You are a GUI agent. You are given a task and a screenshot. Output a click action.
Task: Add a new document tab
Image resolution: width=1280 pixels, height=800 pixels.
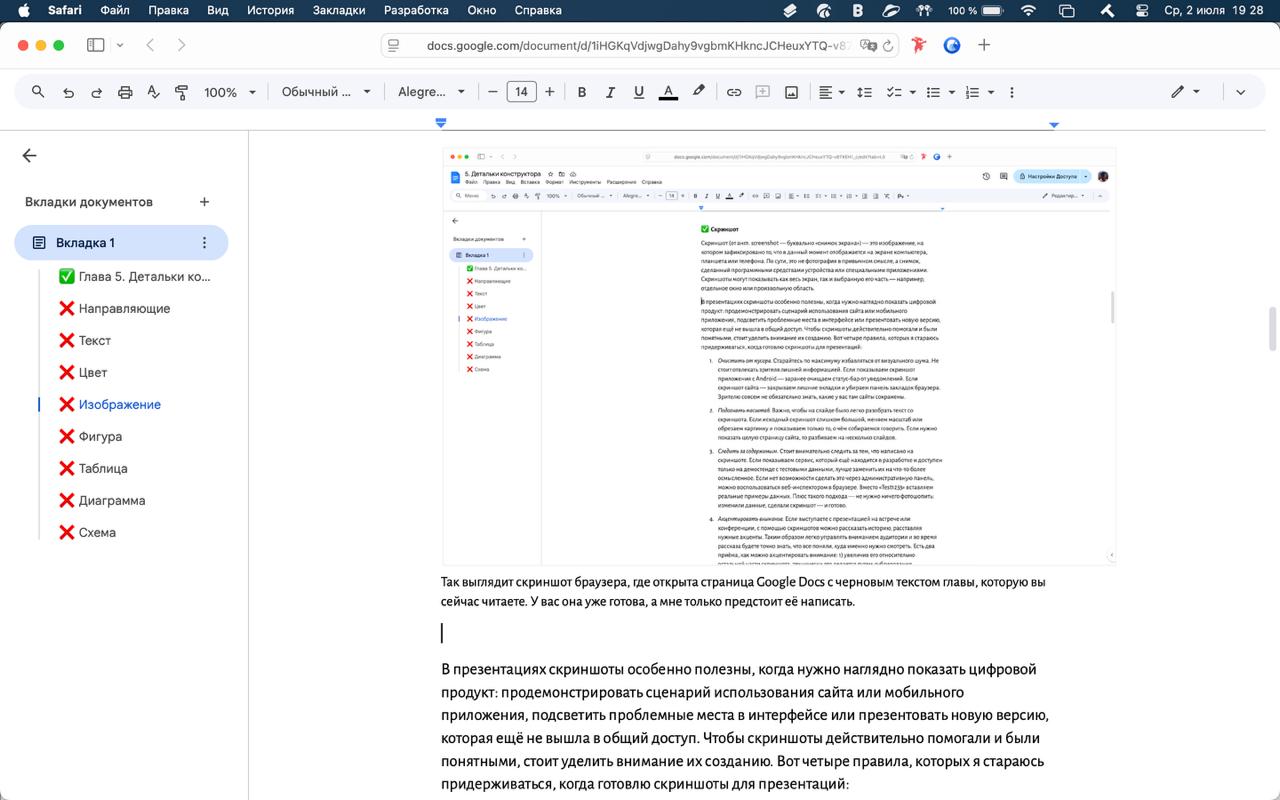204,202
